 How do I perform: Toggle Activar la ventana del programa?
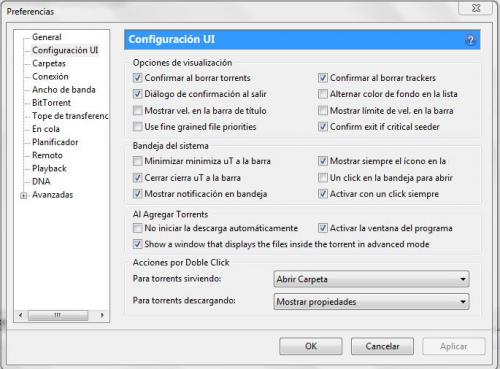click(x=323, y=228)
